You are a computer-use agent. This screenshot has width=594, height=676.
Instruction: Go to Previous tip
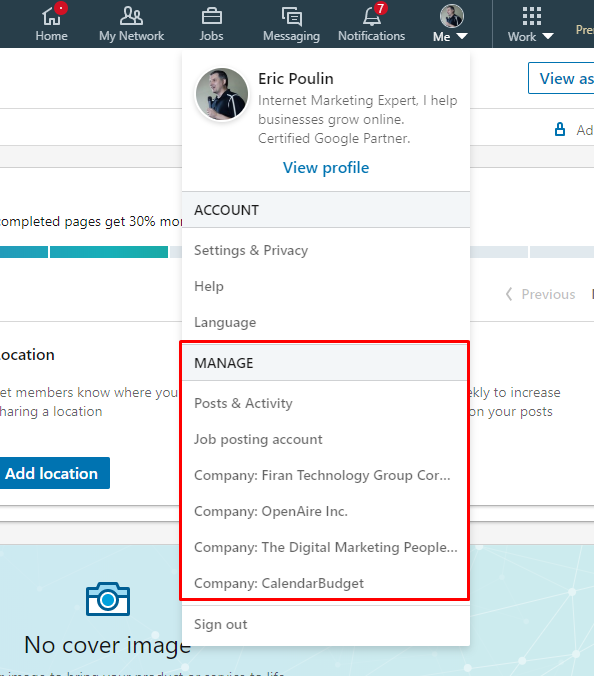541,294
